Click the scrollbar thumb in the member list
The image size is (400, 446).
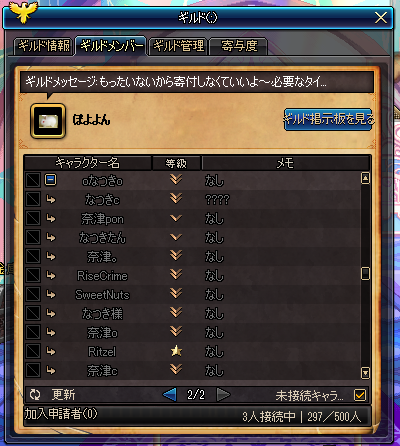coord(365,273)
